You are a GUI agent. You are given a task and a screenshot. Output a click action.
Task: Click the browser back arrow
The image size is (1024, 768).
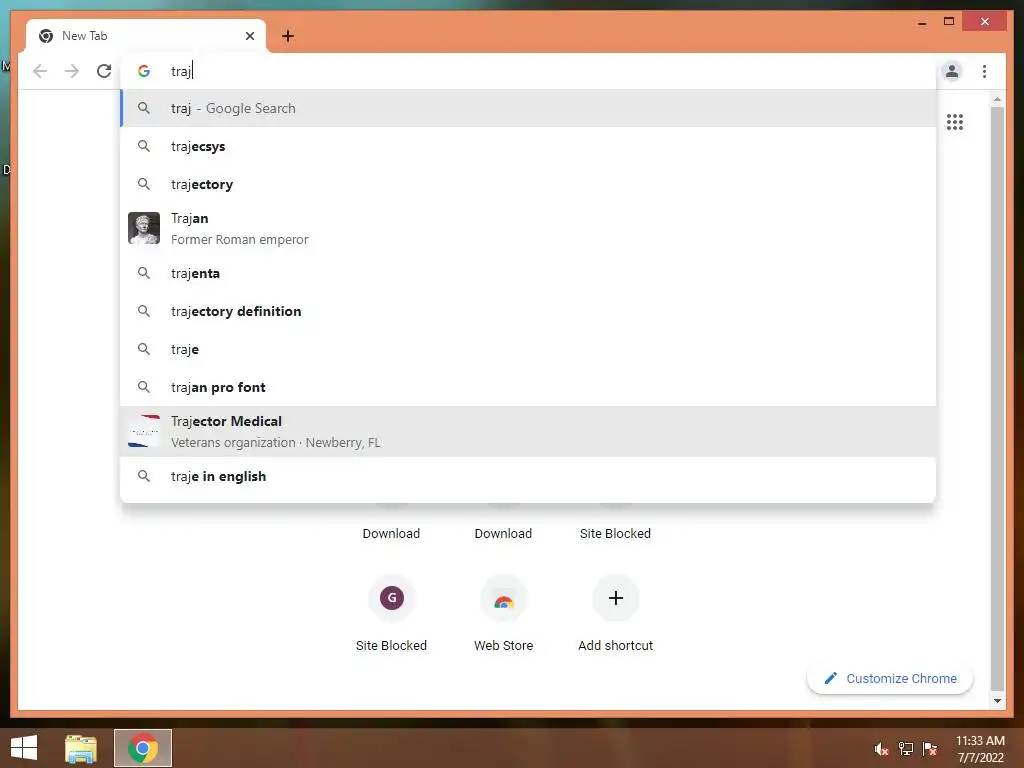[40, 71]
